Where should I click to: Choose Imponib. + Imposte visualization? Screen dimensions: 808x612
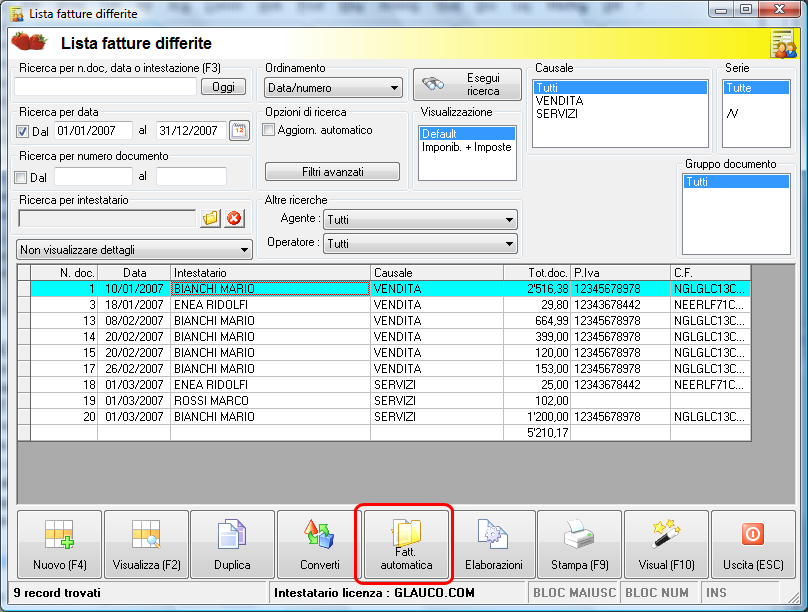click(466, 147)
